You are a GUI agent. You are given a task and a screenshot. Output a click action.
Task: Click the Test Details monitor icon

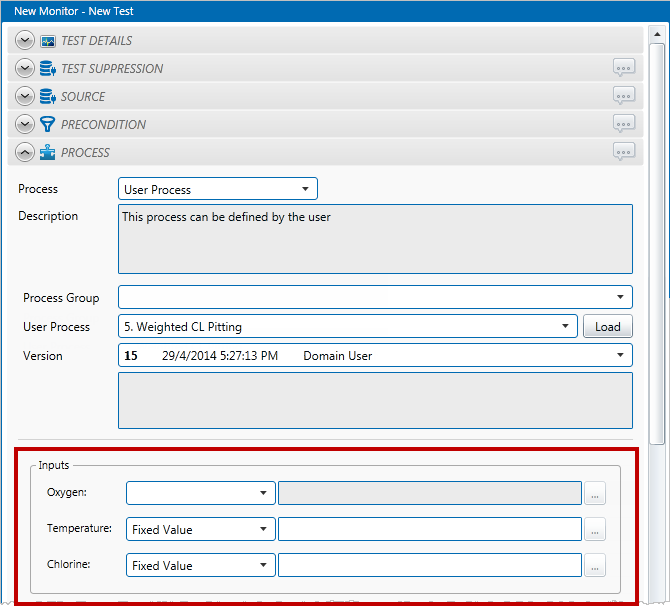(x=48, y=41)
